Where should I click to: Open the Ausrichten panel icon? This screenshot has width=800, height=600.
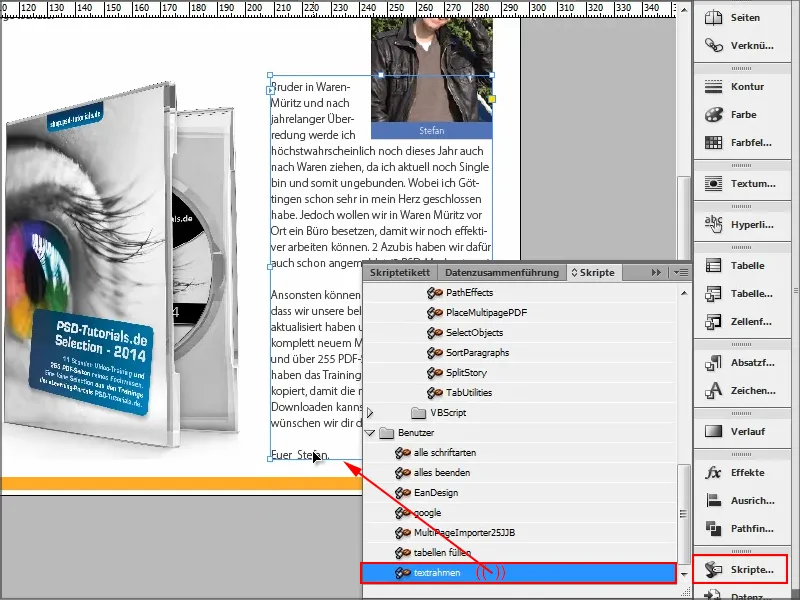point(713,501)
